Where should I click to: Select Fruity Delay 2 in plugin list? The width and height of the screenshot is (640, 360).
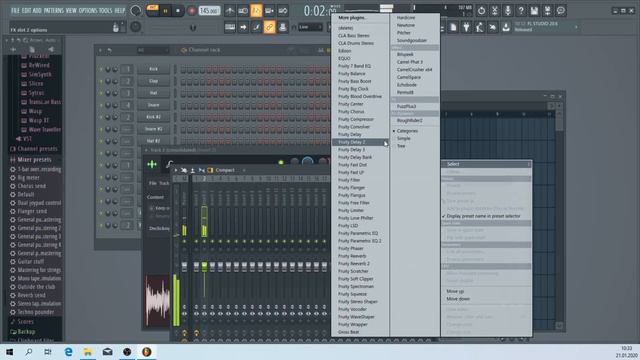tap(360, 142)
